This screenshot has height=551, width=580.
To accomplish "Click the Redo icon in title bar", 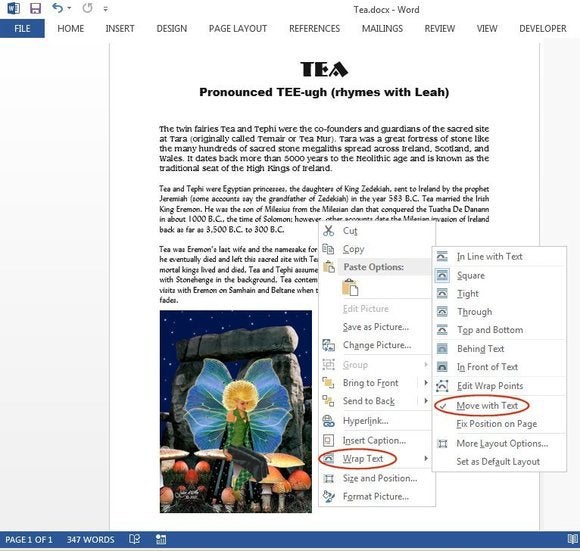I will point(87,8).
